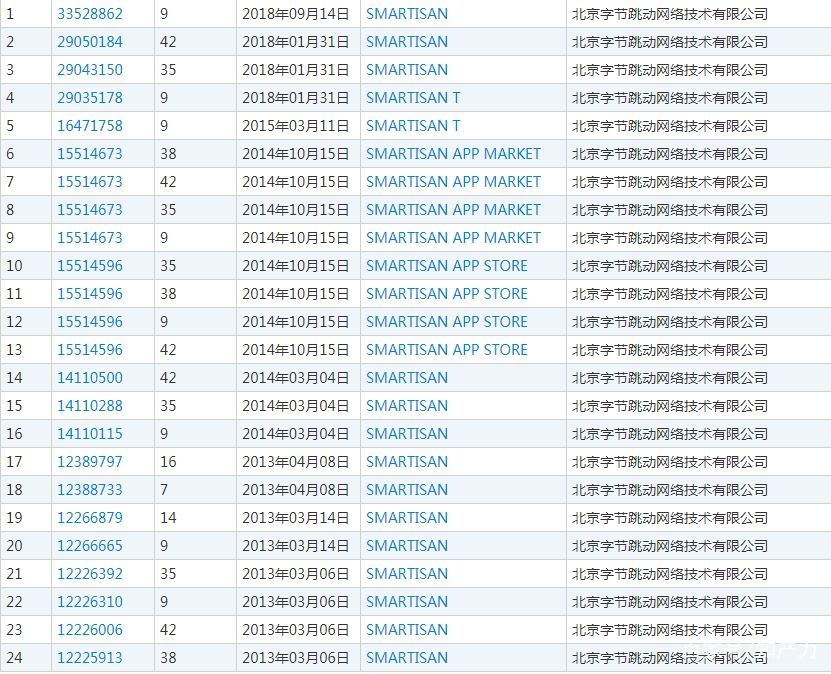The height and width of the screenshot is (674, 831).
Task: Open registration number 14110288
Action: click(x=90, y=406)
